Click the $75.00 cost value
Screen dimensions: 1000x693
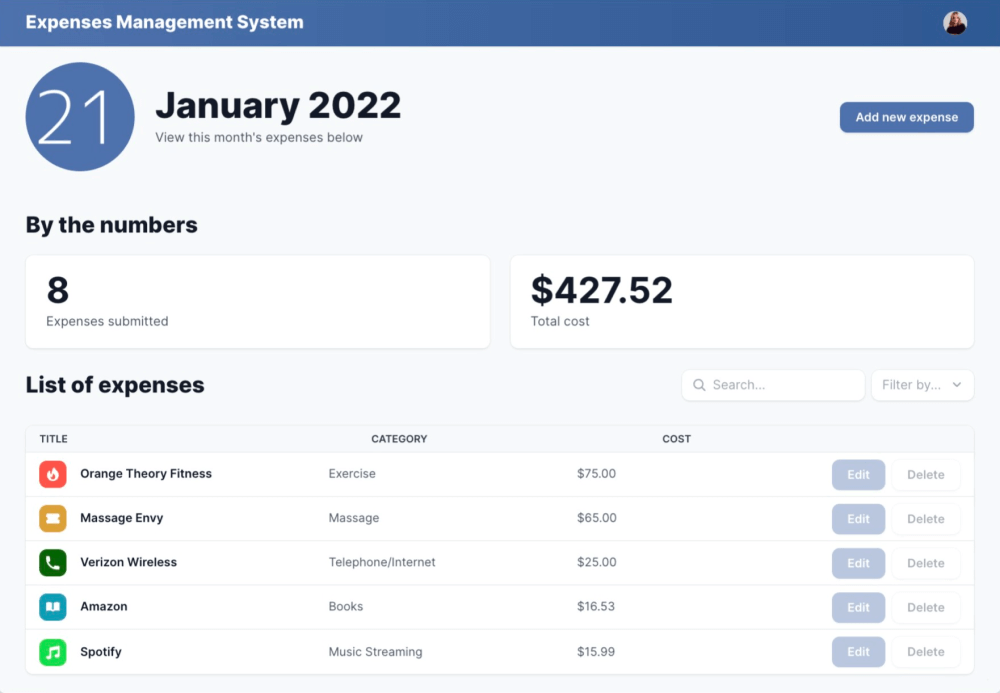[596, 474]
